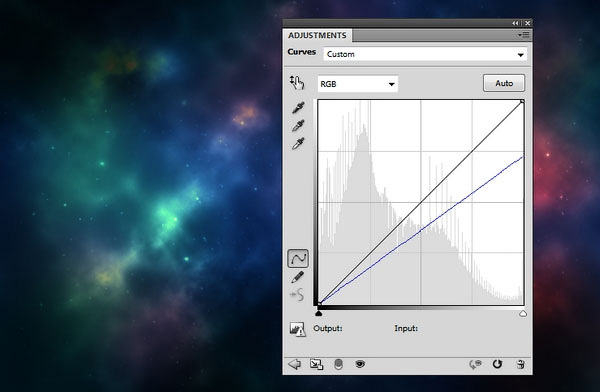
Task: Select the ADJUSTMENTS tab
Action: (317, 35)
